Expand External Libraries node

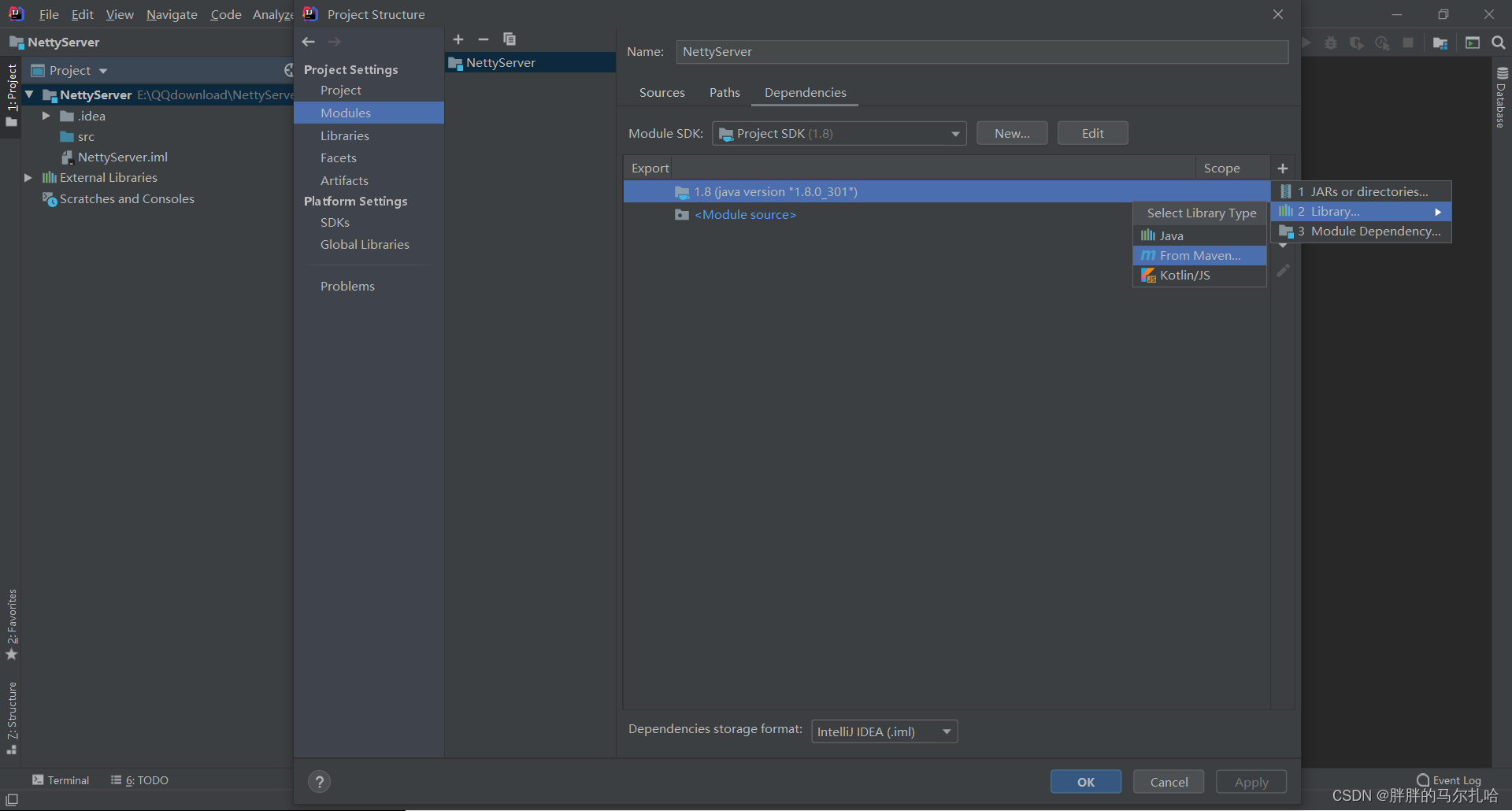(28, 178)
